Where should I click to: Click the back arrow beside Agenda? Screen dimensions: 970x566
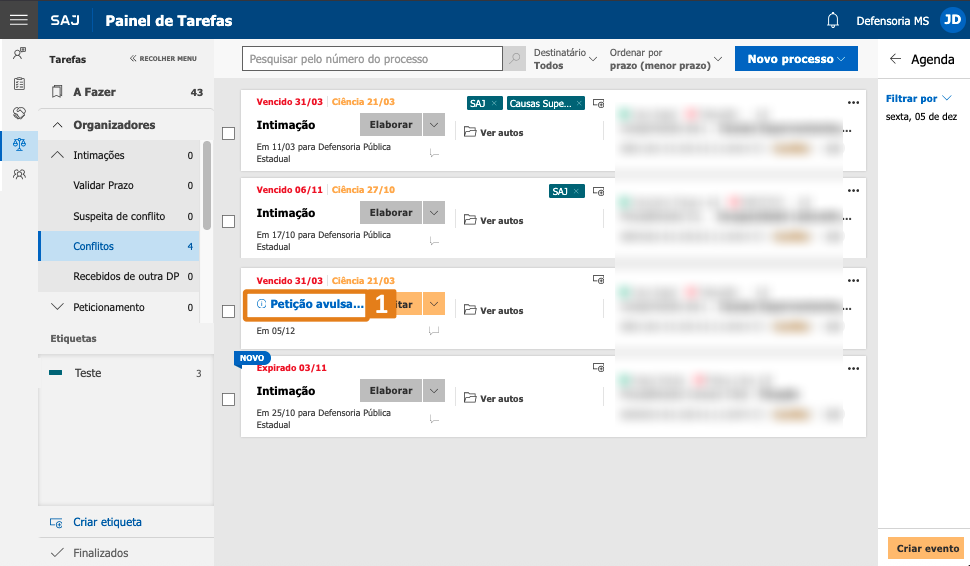(895, 59)
